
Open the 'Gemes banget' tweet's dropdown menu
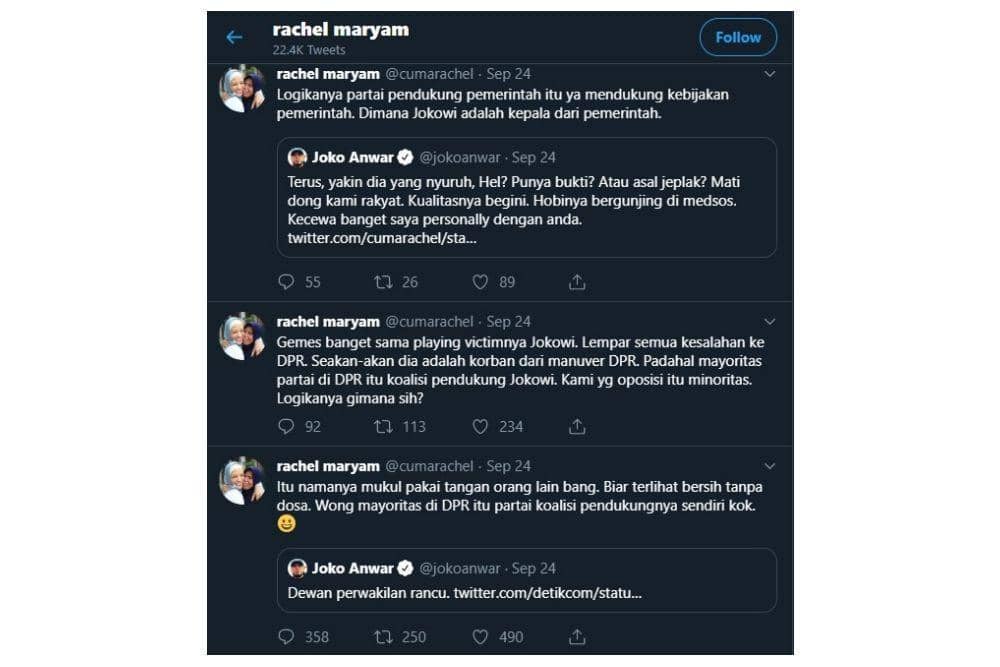point(769,321)
